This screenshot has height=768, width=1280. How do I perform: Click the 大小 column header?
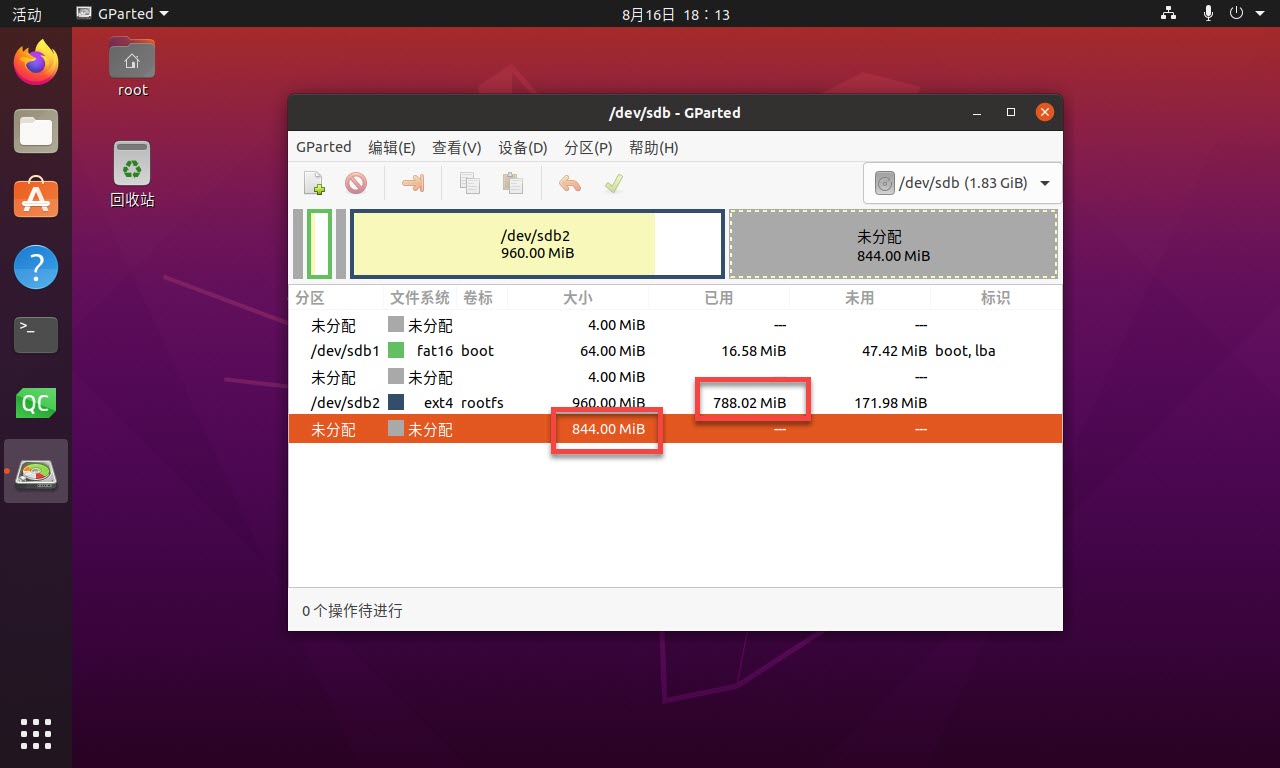coord(578,298)
